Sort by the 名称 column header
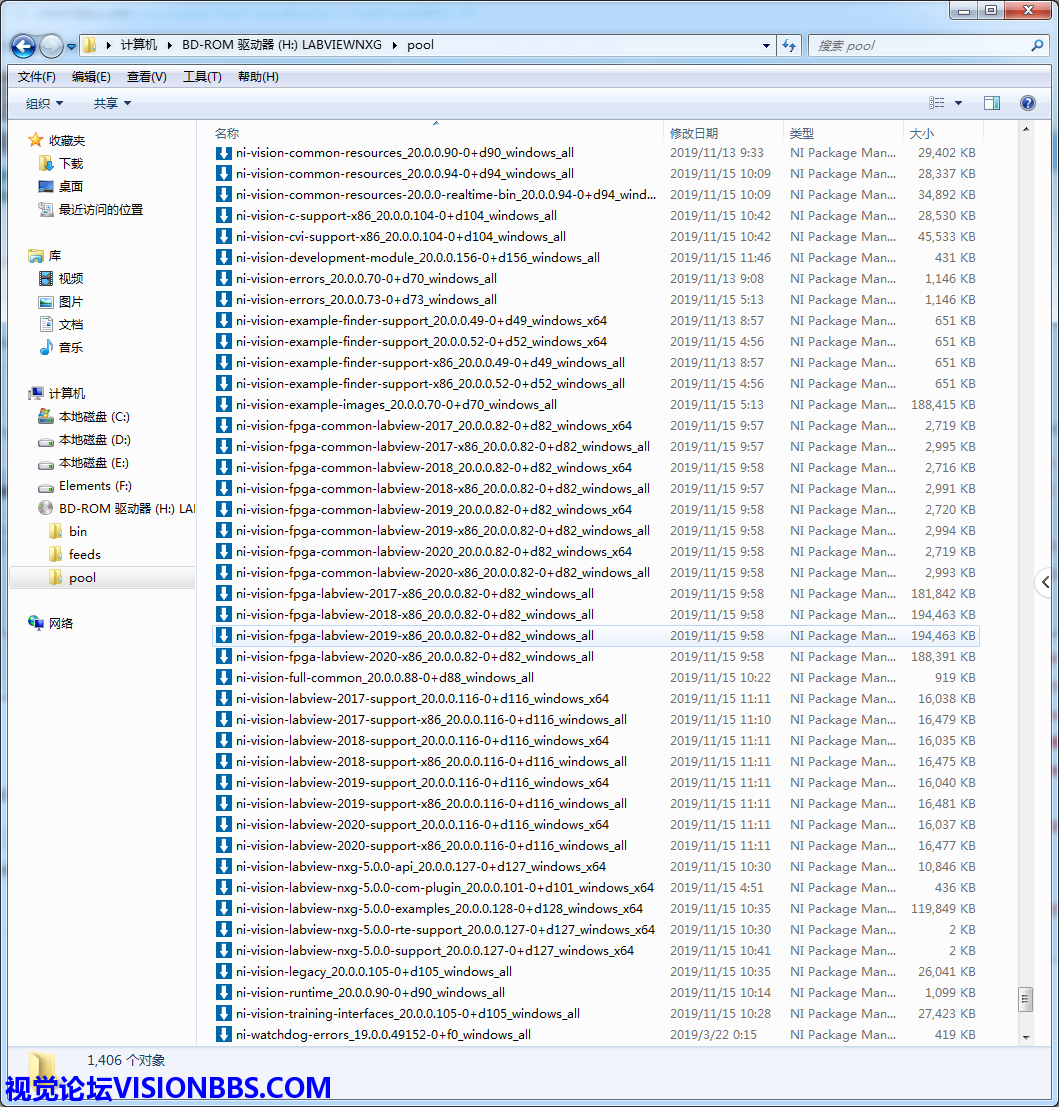Screen dimensions: 1059x1107 (x=227, y=133)
